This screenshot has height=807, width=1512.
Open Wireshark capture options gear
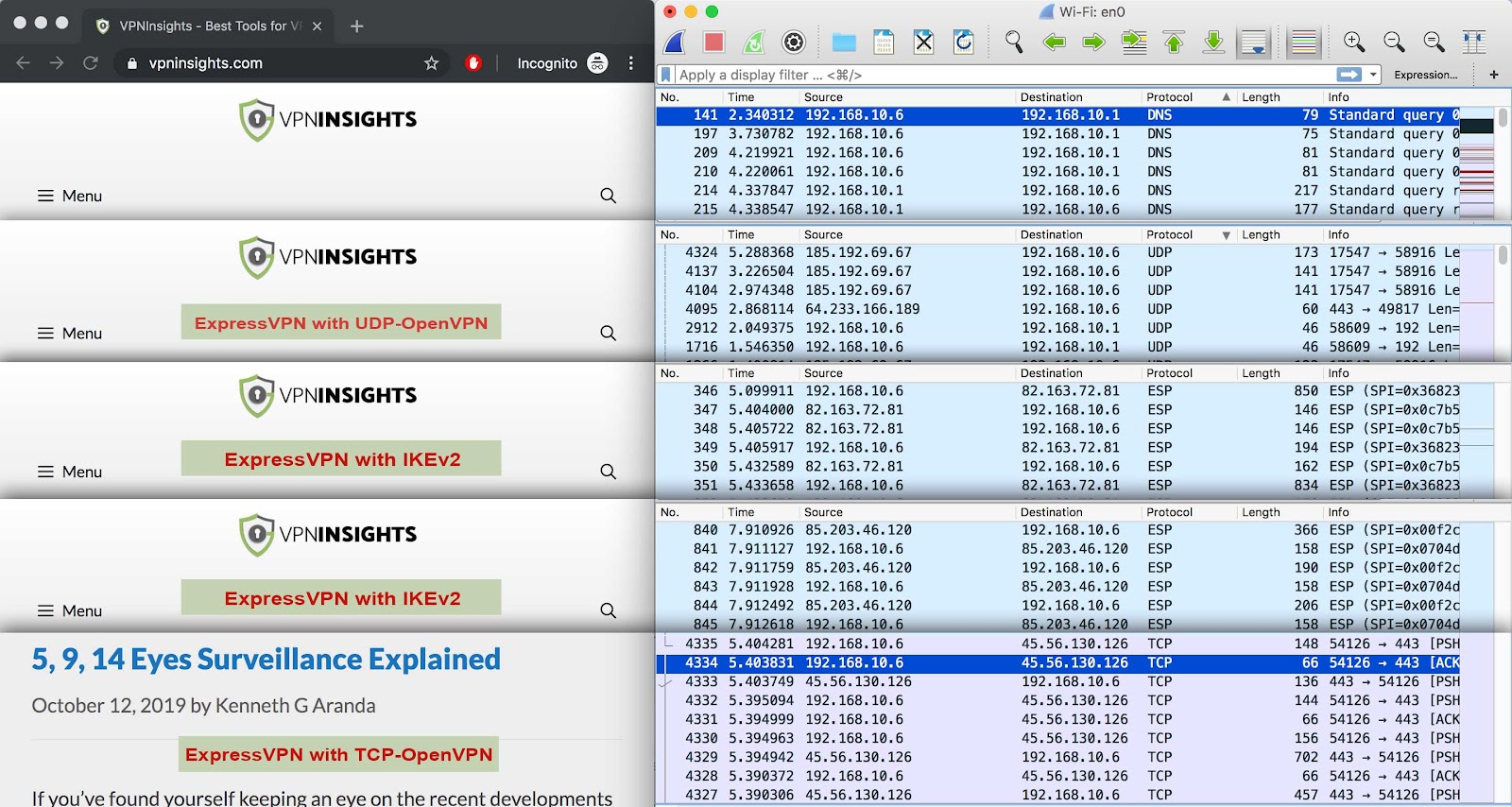point(794,42)
